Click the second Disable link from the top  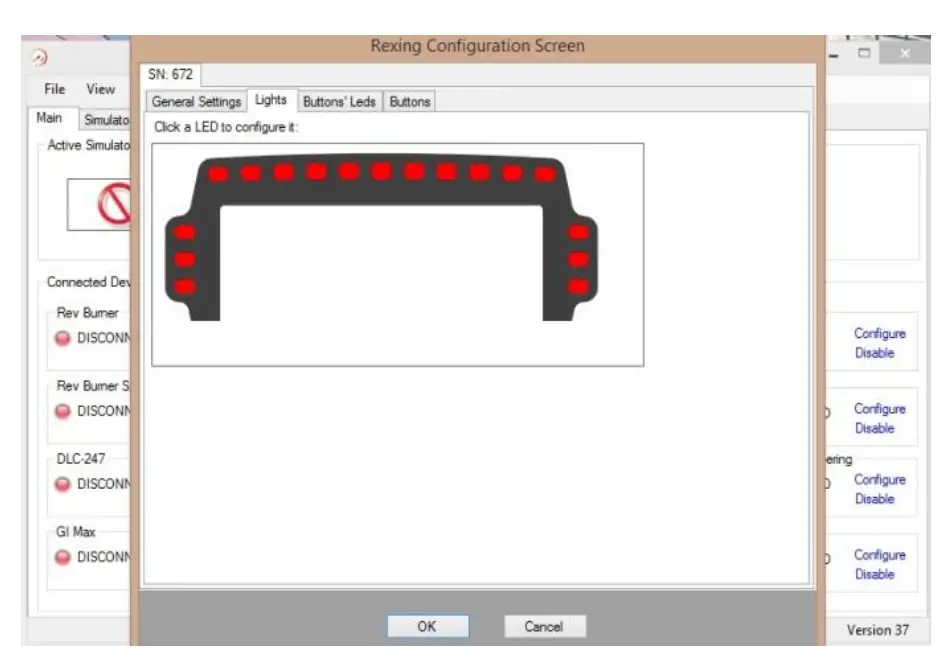[x=874, y=429]
